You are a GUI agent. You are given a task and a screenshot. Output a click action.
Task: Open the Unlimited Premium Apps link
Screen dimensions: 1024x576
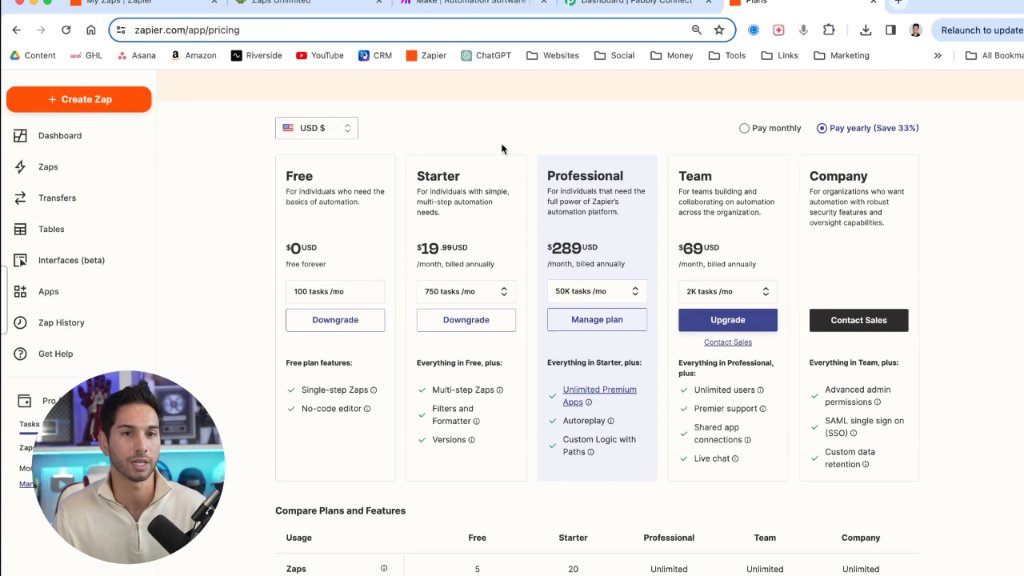(600, 396)
